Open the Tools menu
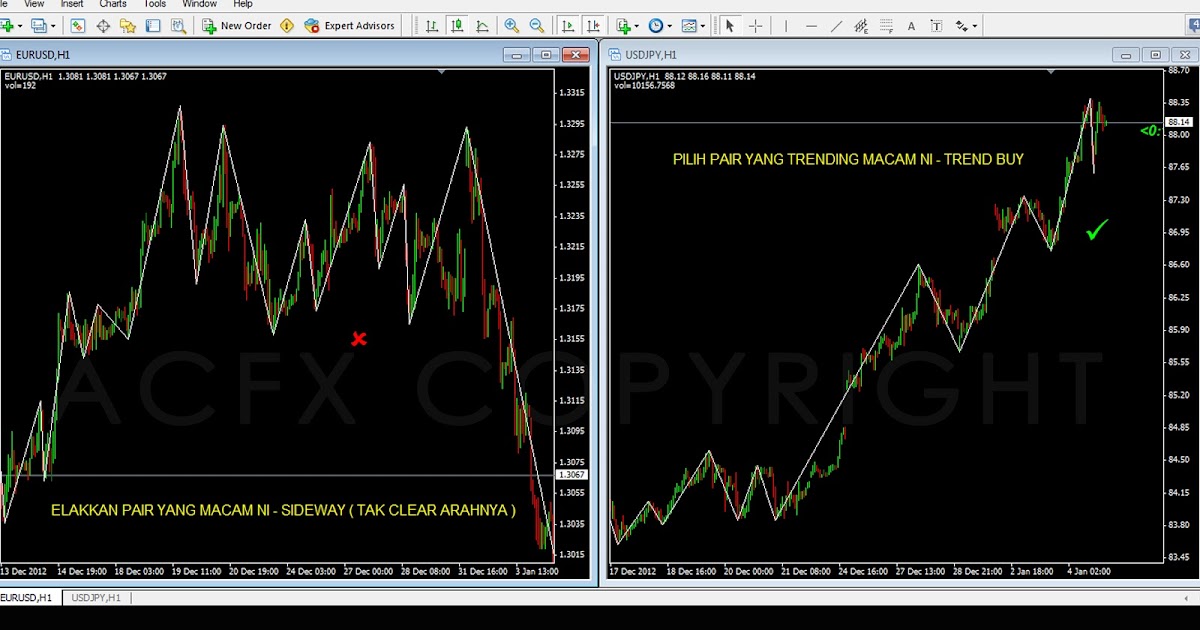 click(154, 4)
